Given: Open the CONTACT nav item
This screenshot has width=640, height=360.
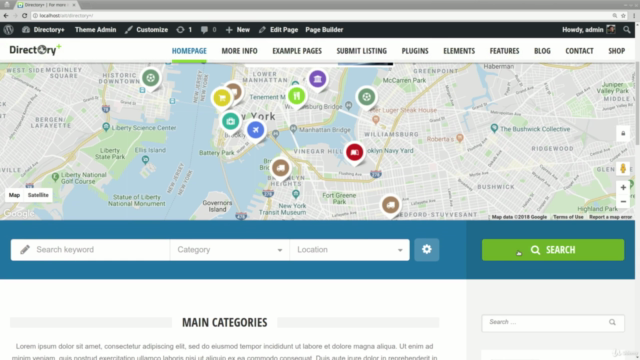Looking at the screenshot, I should coord(579,51).
